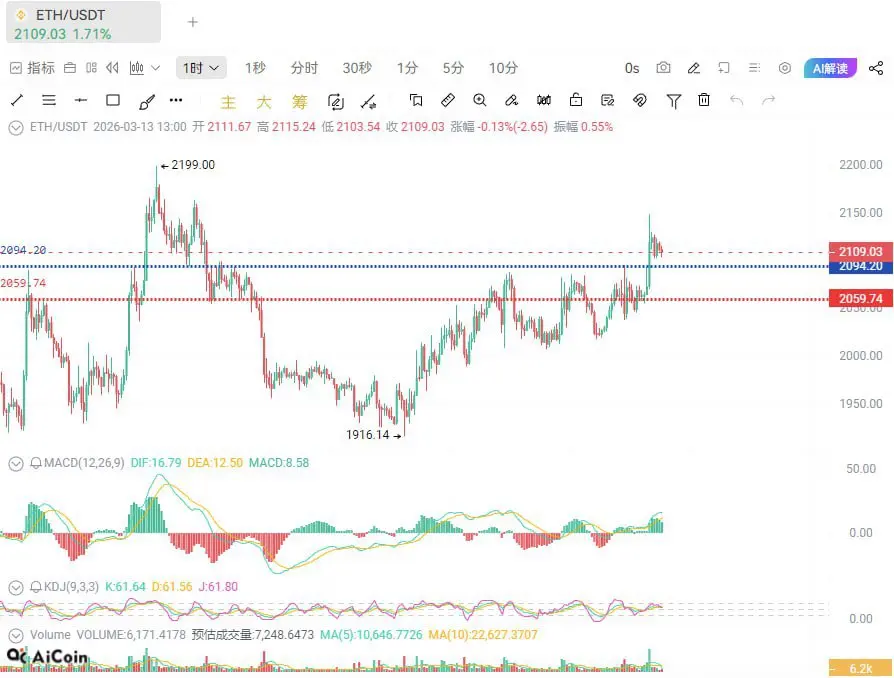Switch to the 5分 timeframe
Image resolution: width=894 pixels, height=678 pixels.
pos(453,68)
